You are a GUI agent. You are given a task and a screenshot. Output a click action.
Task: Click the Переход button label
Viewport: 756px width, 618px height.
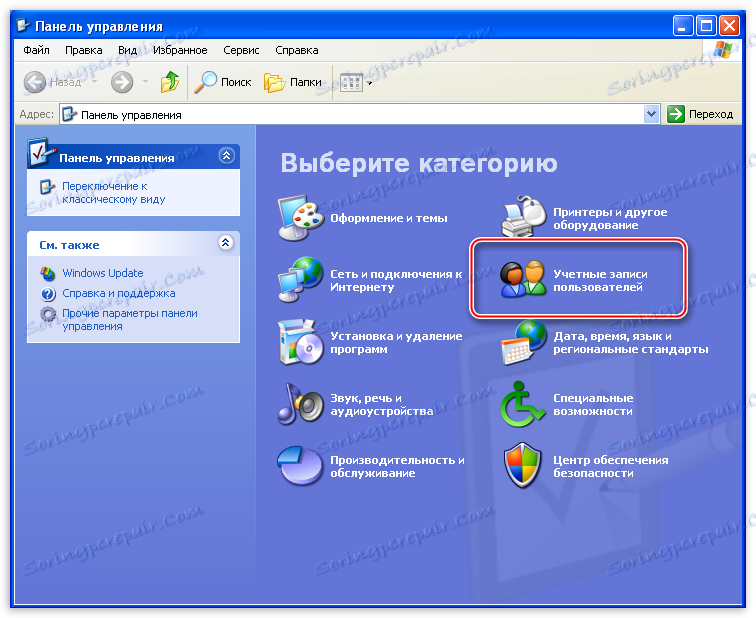point(711,114)
